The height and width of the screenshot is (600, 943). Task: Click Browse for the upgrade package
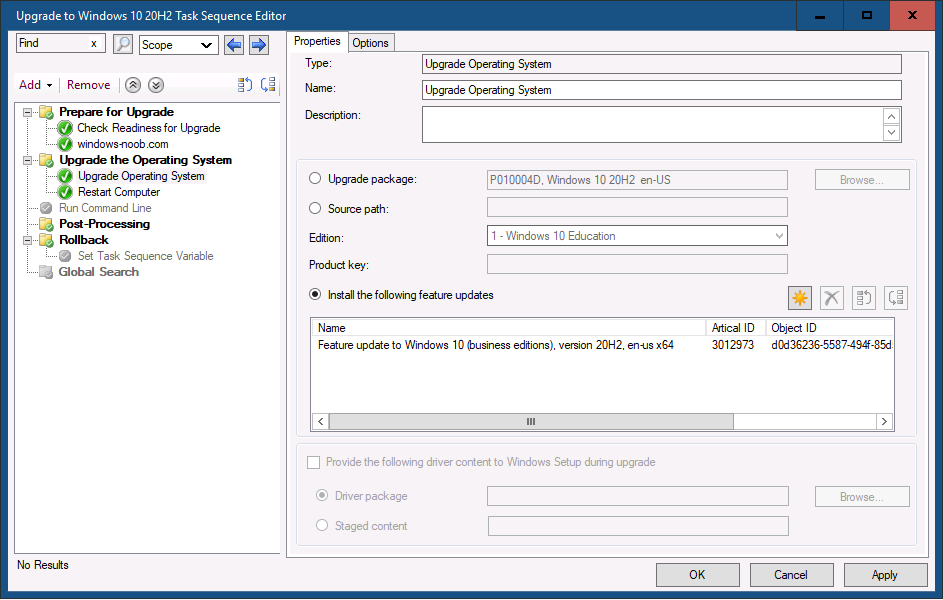862,180
